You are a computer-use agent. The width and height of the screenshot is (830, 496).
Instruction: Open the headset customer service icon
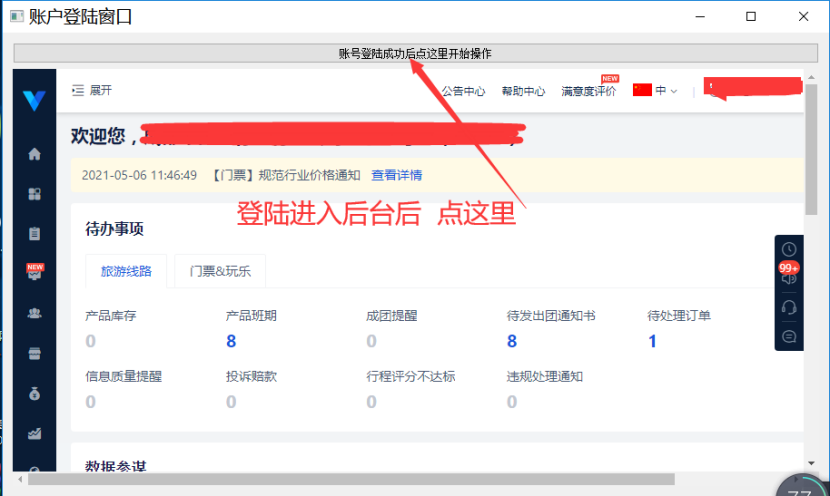coord(789,307)
